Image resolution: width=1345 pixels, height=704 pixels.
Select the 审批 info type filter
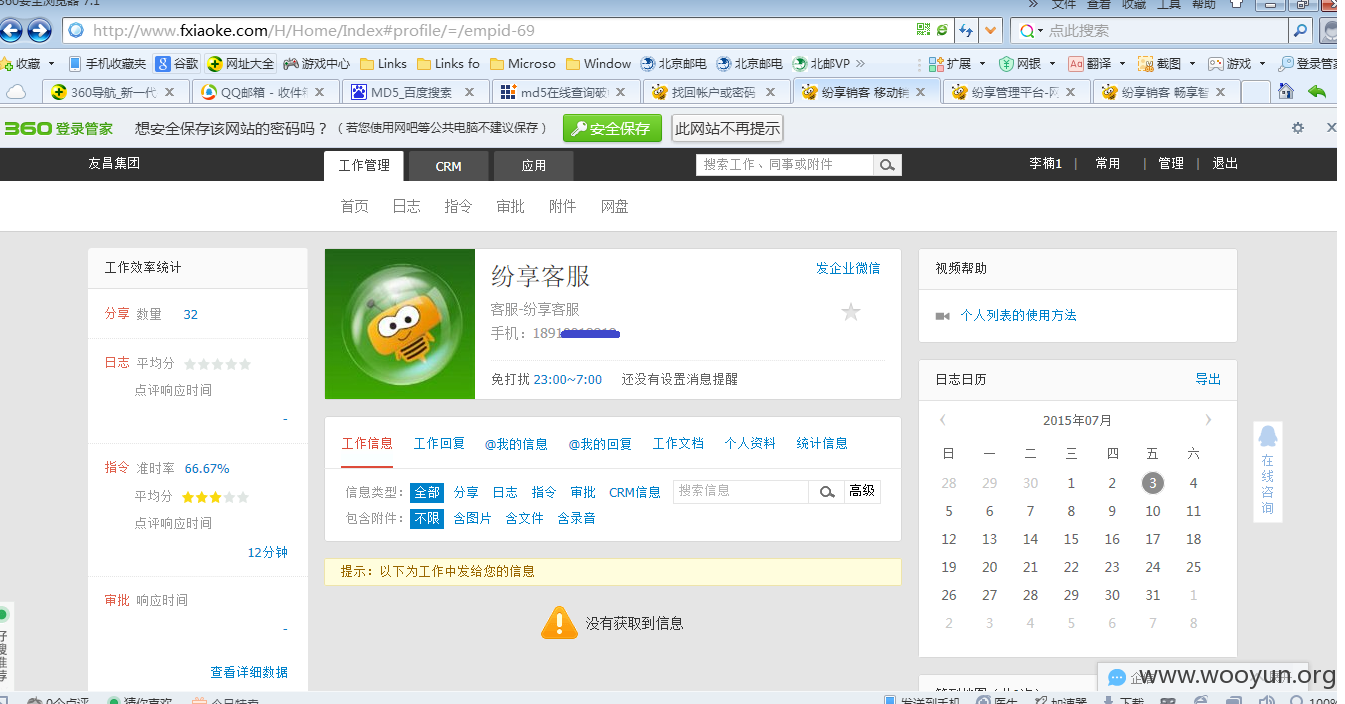tap(583, 492)
